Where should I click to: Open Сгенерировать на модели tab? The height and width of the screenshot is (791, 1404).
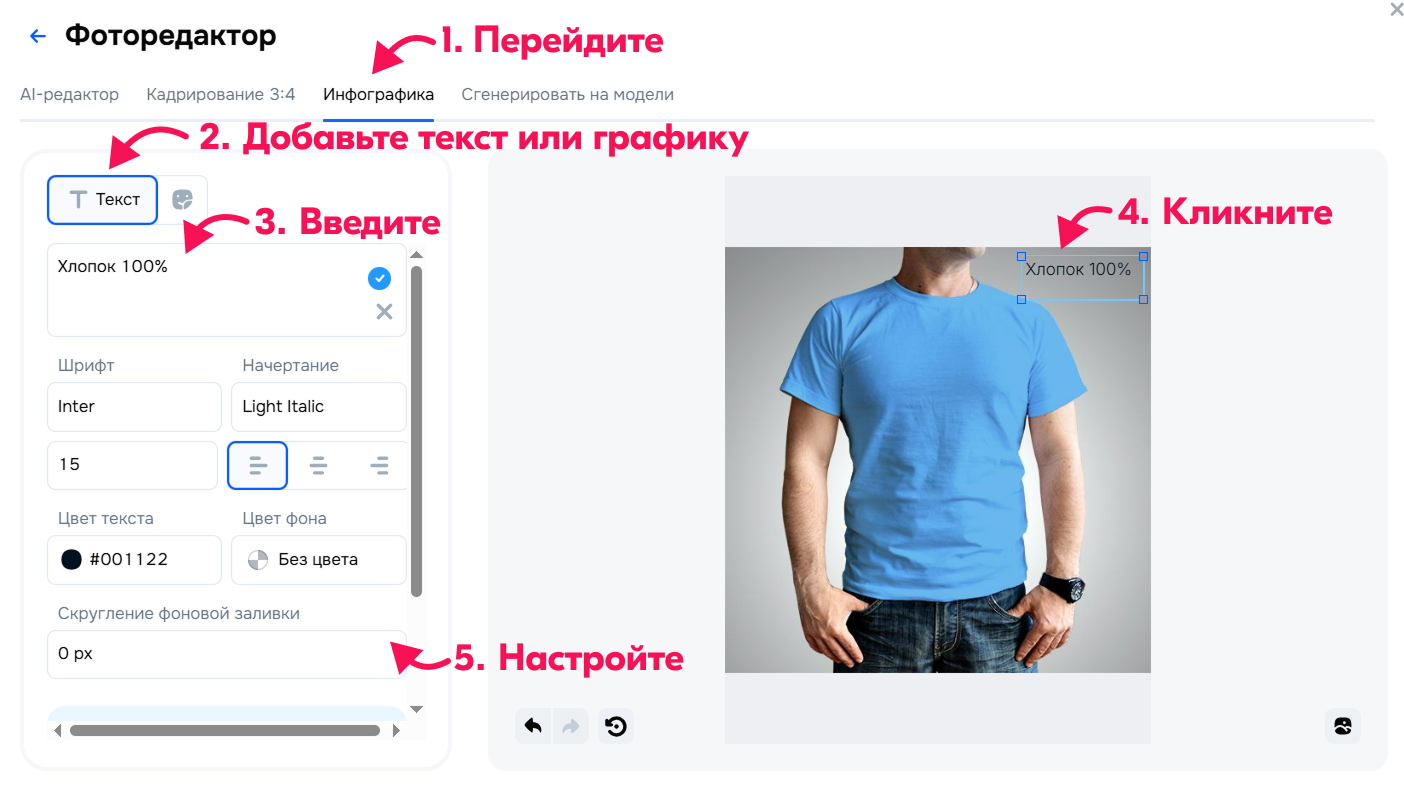567,95
